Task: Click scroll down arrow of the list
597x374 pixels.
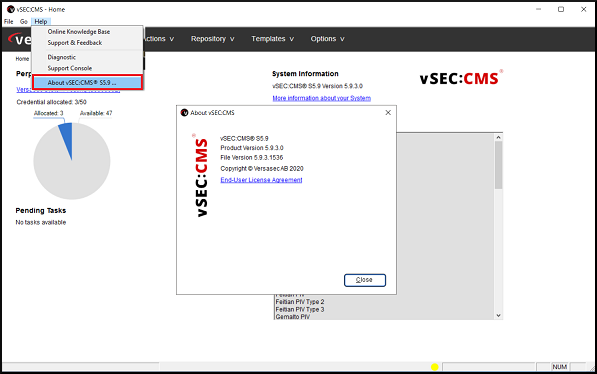Action: (x=498, y=315)
